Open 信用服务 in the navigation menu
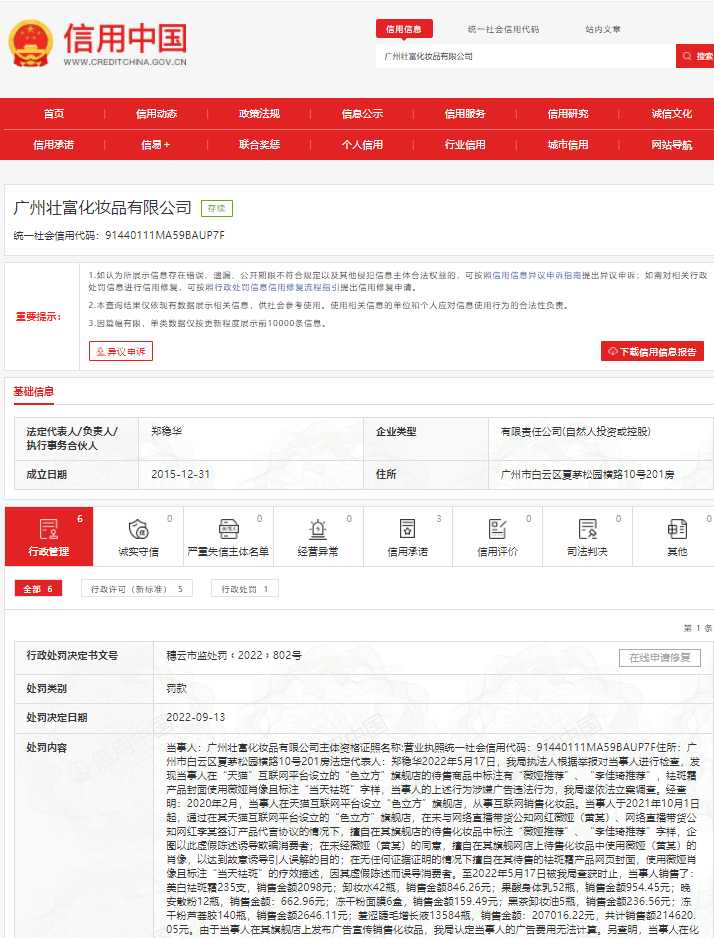714x938 pixels. 464,114
